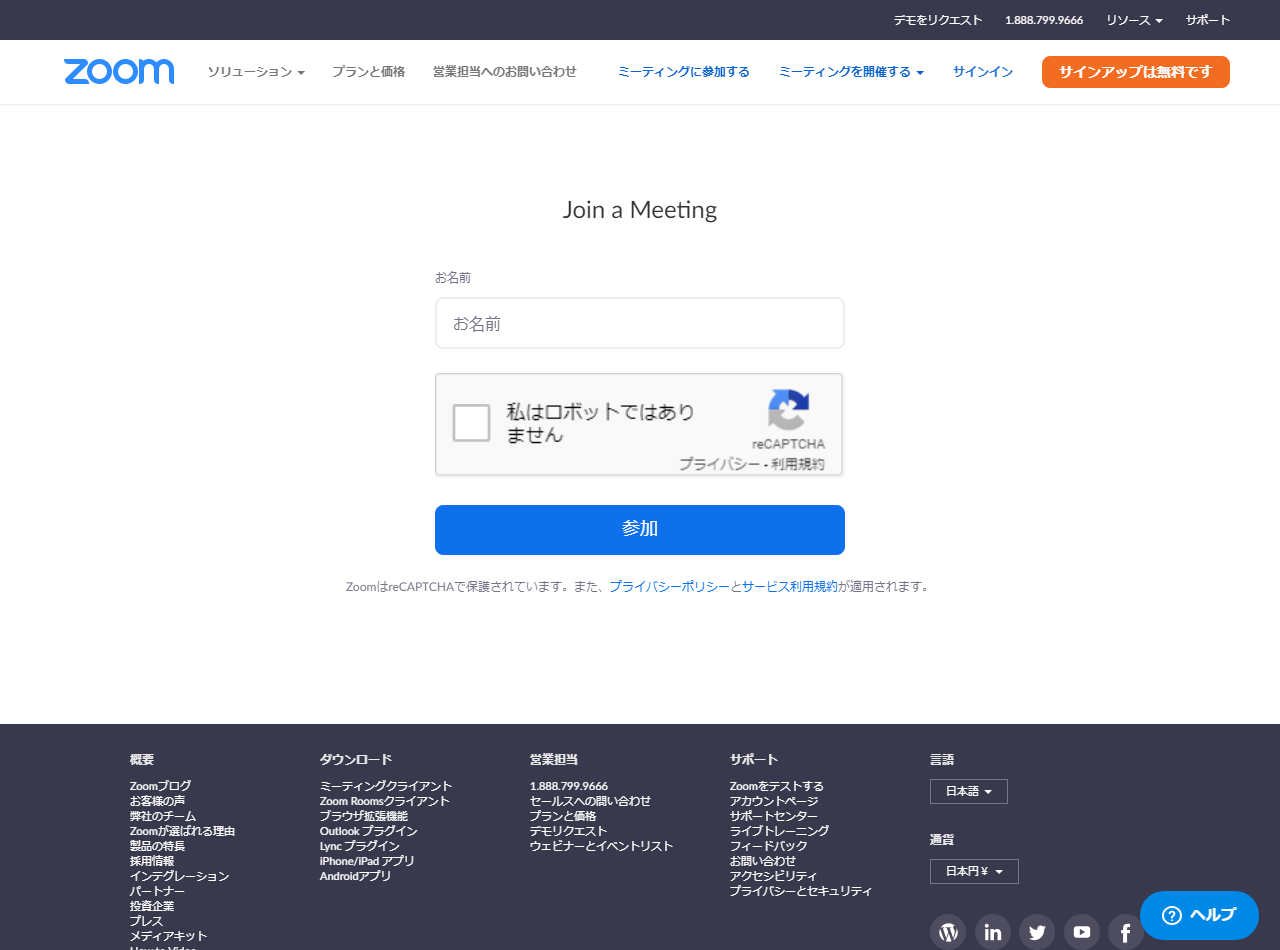Click phone number 1.888.799.9666 in top bar

pyautogui.click(x=1044, y=20)
